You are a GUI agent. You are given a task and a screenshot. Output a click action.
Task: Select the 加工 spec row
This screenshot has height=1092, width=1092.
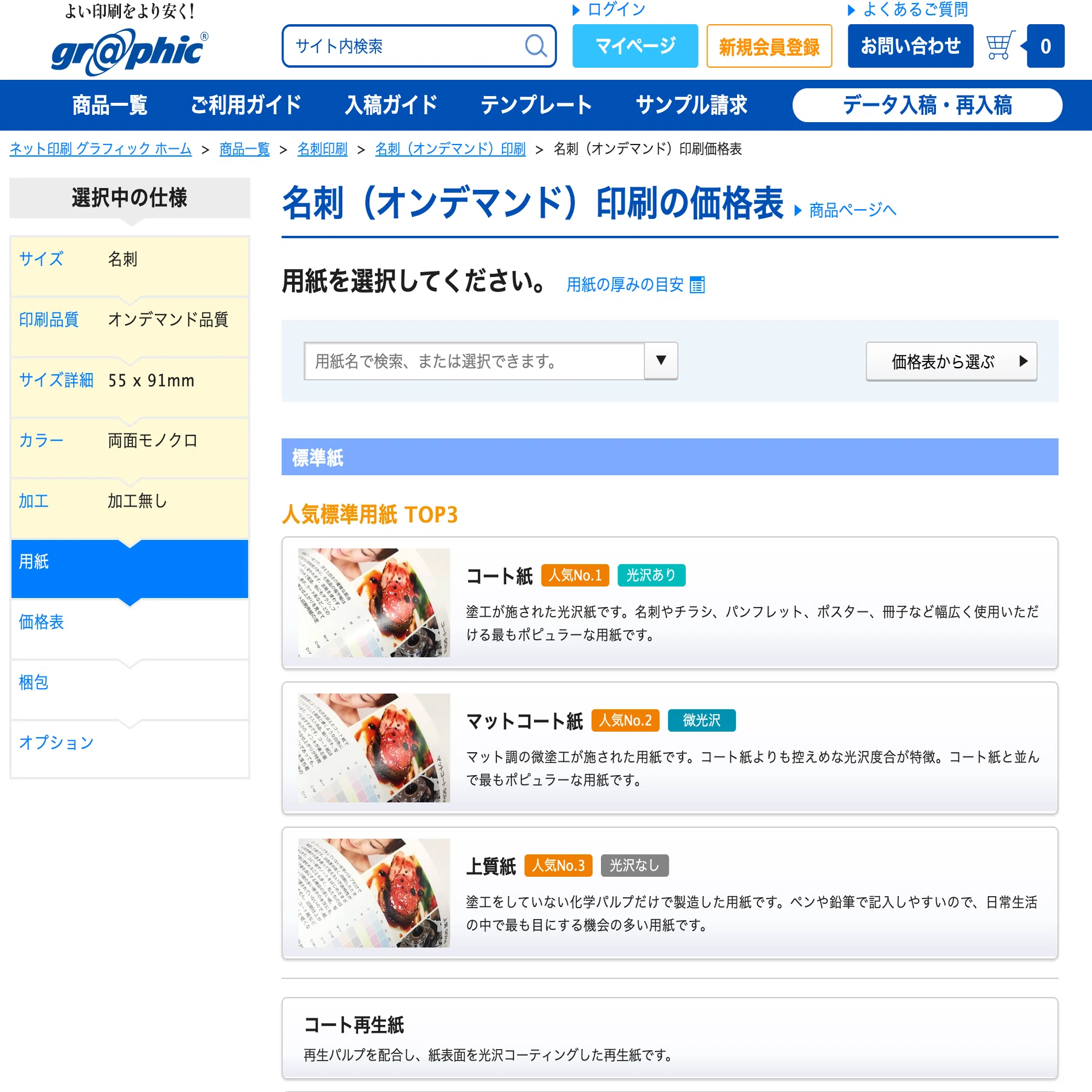tap(129, 508)
